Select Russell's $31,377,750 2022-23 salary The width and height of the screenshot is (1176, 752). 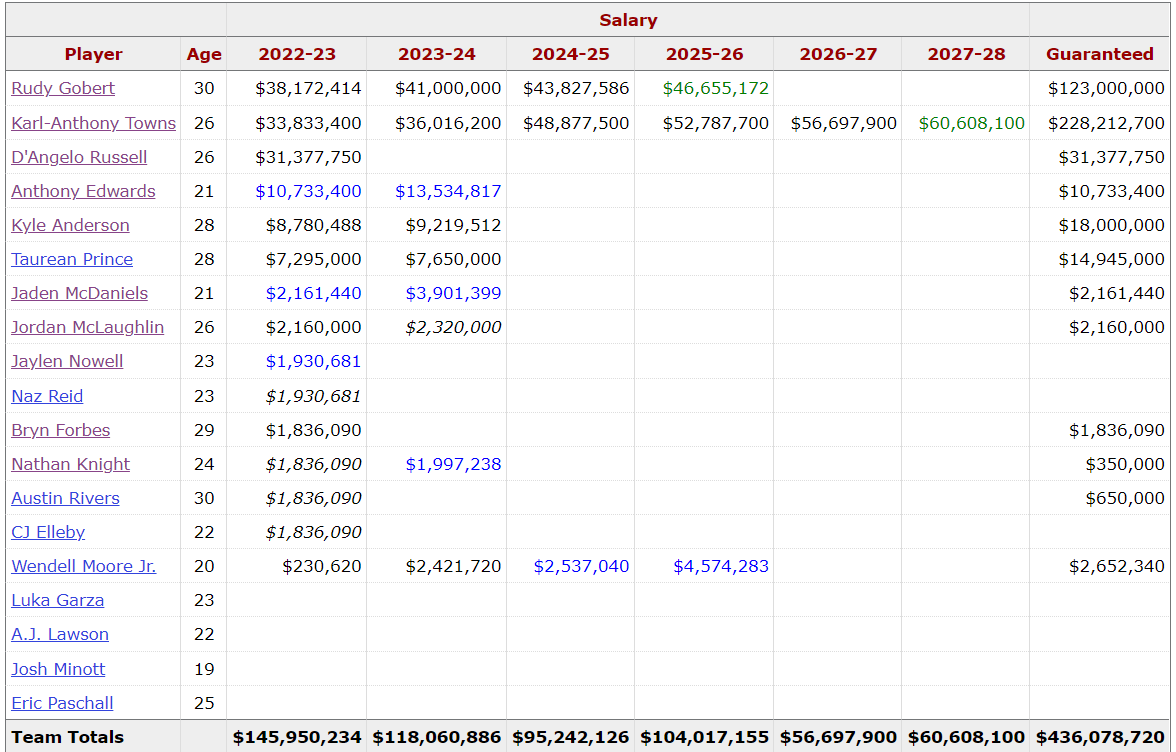[308, 157]
